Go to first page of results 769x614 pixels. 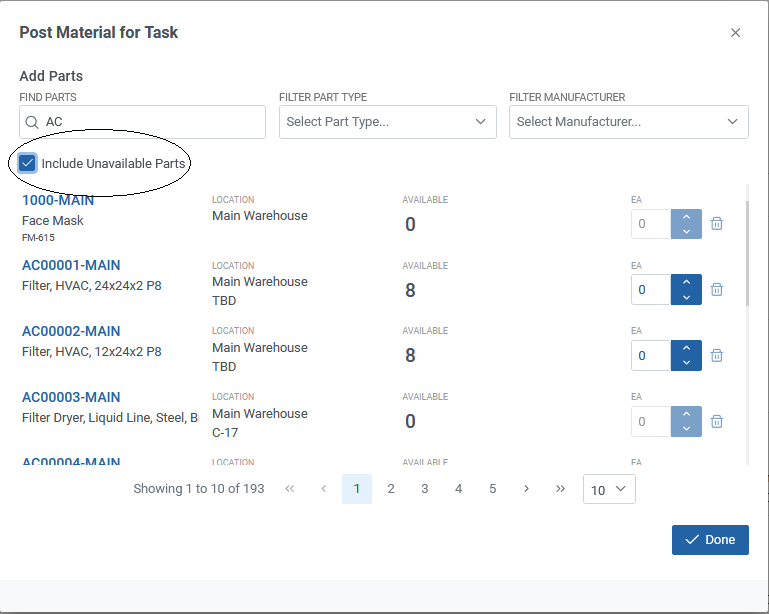(x=289, y=488)
